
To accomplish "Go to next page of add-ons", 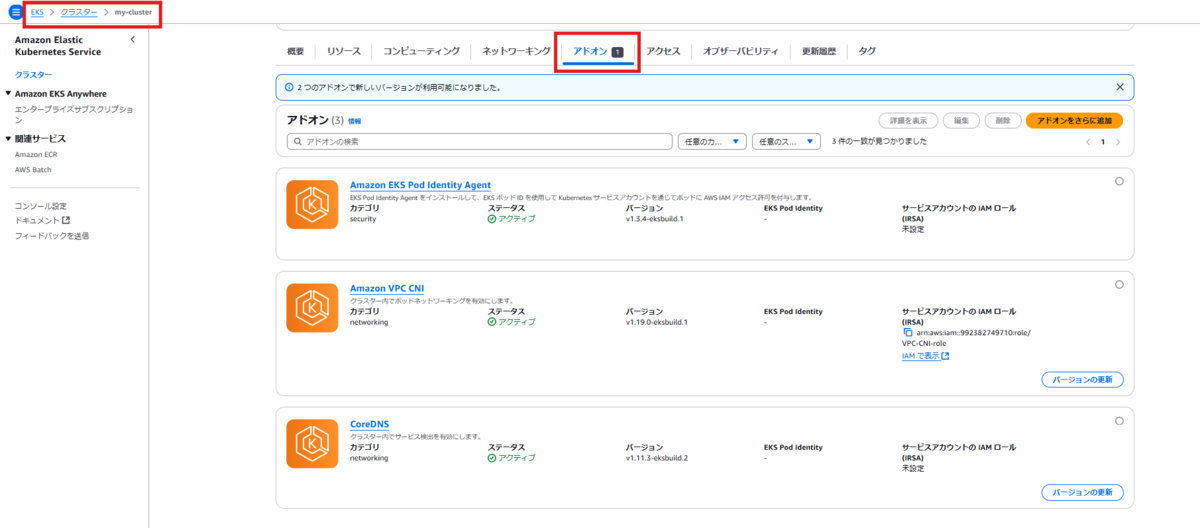I will coord(1118,142).
